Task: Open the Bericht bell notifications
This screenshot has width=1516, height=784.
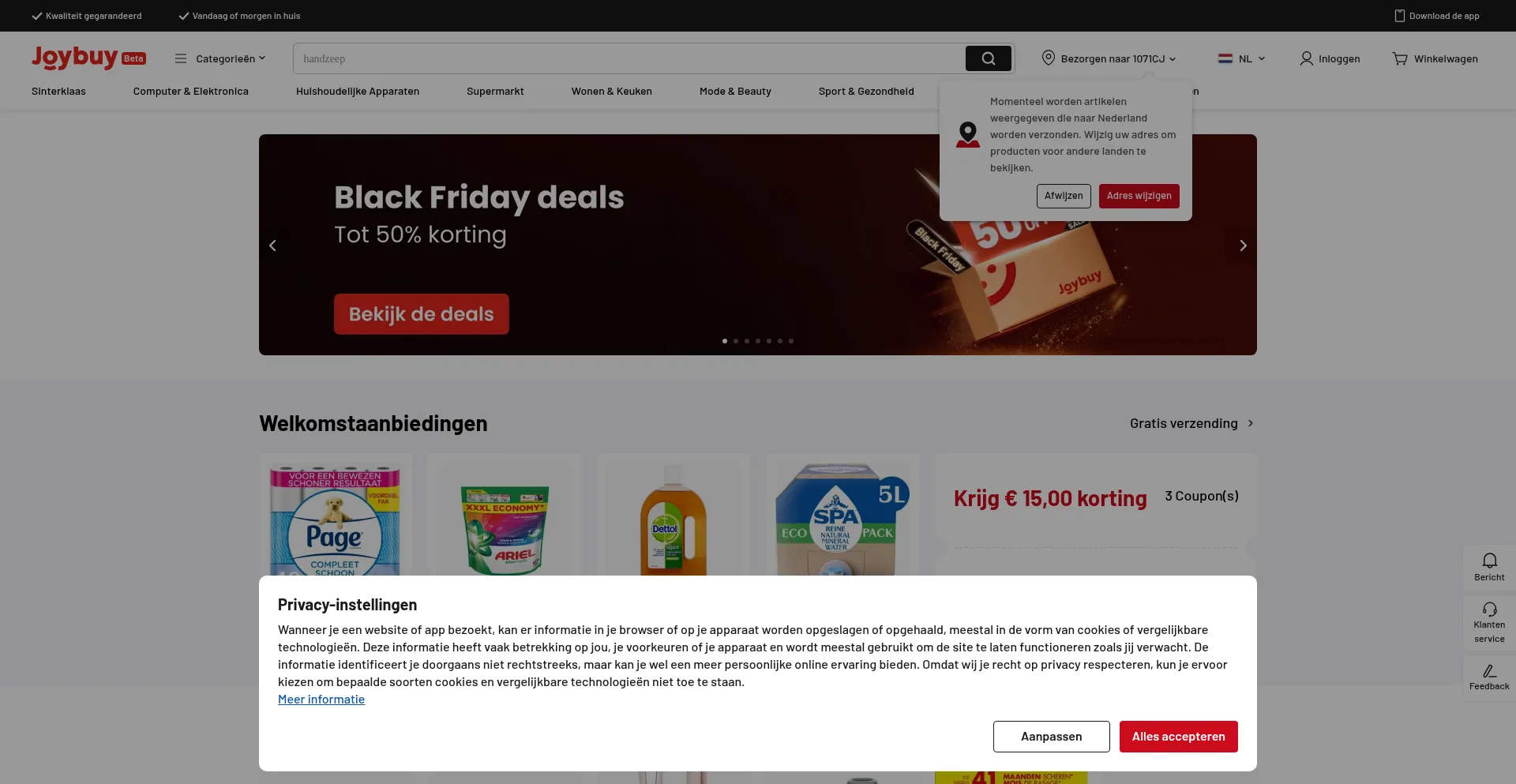Action: (x=1489, y=561)
